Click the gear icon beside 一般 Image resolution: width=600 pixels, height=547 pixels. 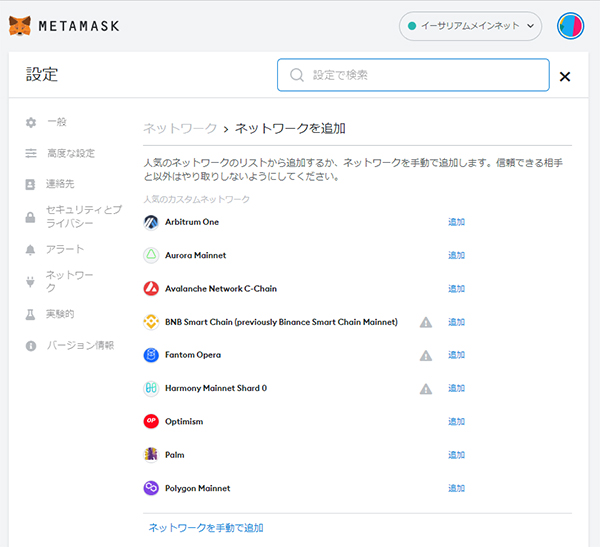pos(31,122)
